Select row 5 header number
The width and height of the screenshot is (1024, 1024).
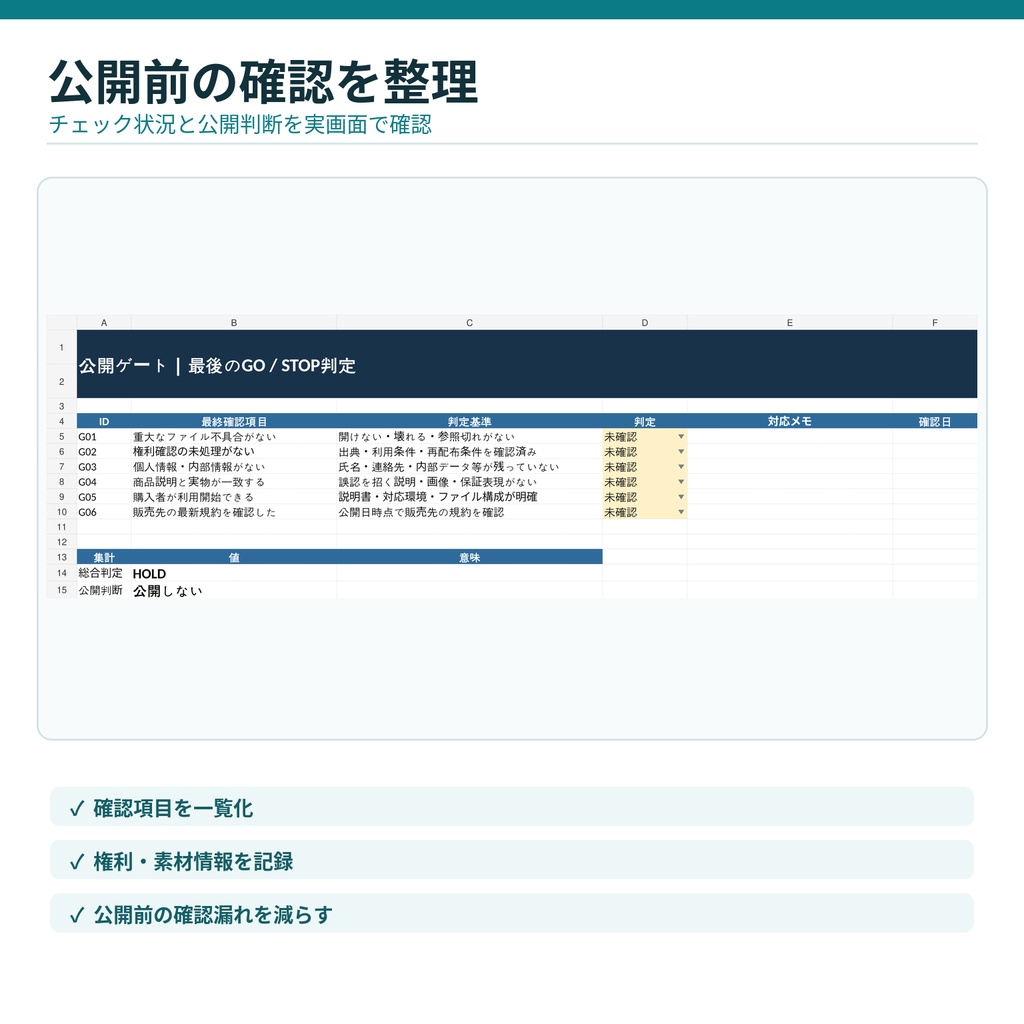click(62, 436)
